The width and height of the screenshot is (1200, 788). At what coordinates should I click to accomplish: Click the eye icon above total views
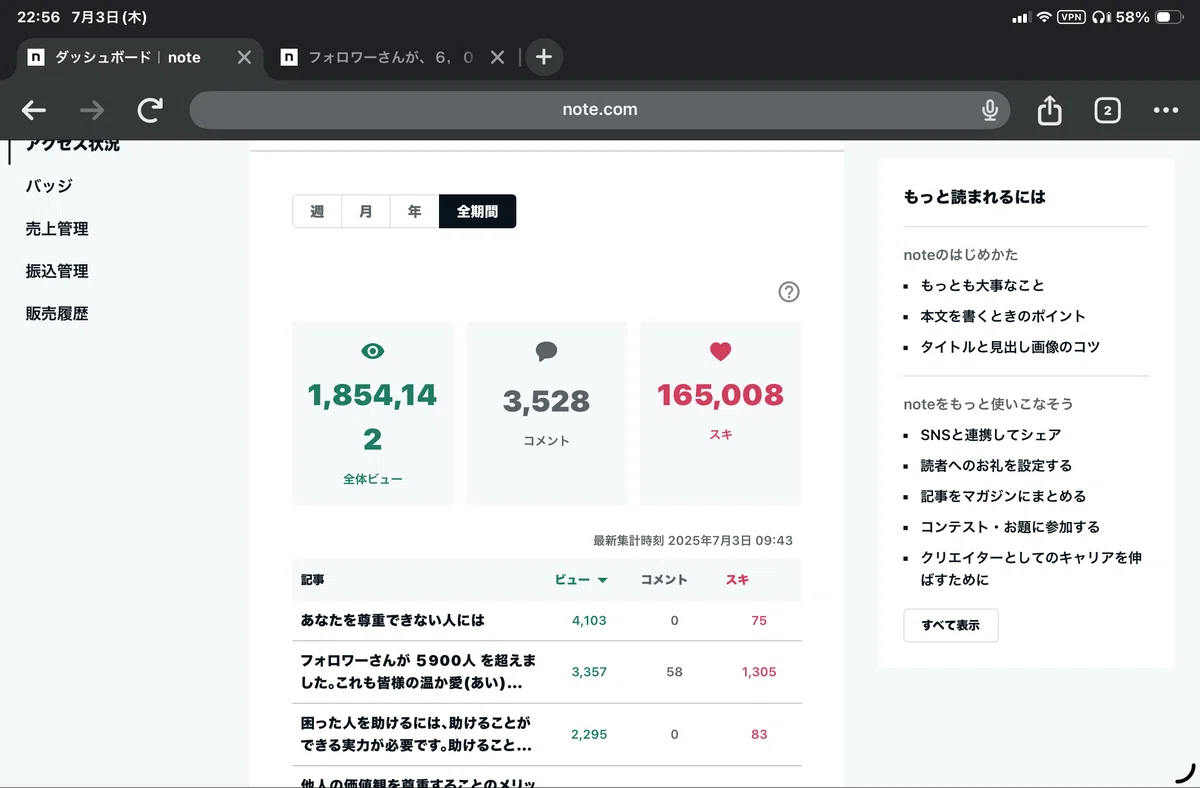pos(373,351)
